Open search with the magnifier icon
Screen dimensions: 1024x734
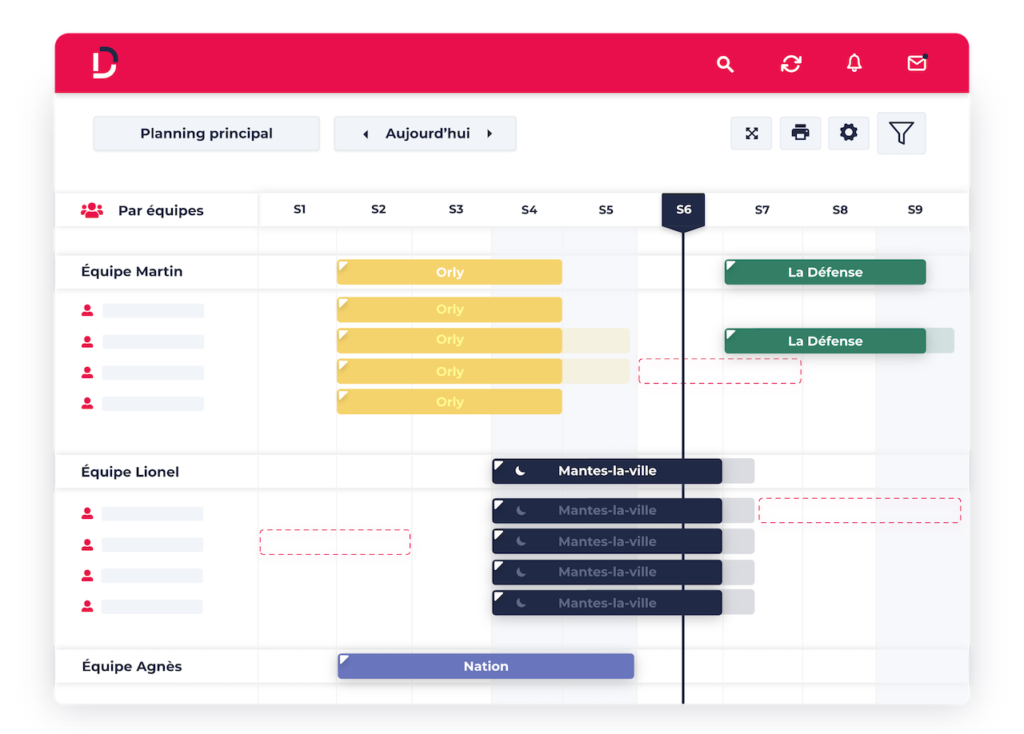click(x=724, y=64)
